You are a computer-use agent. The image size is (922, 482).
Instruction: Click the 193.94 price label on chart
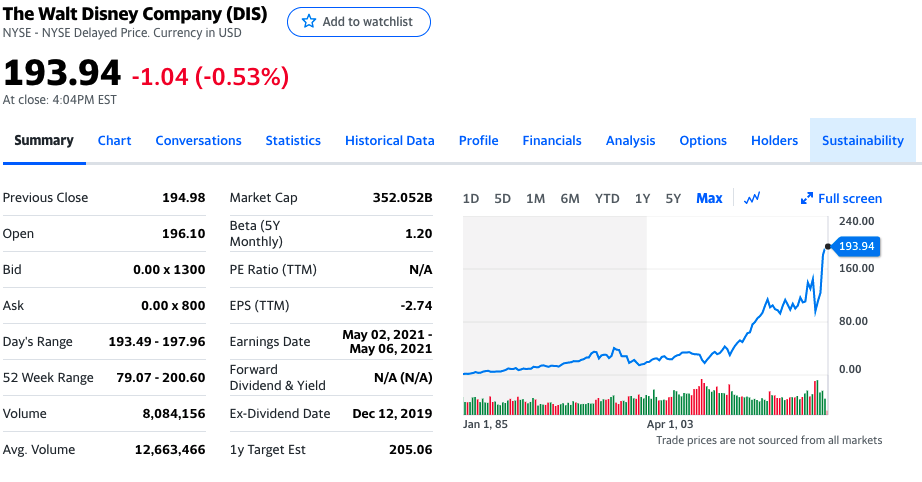856,246
